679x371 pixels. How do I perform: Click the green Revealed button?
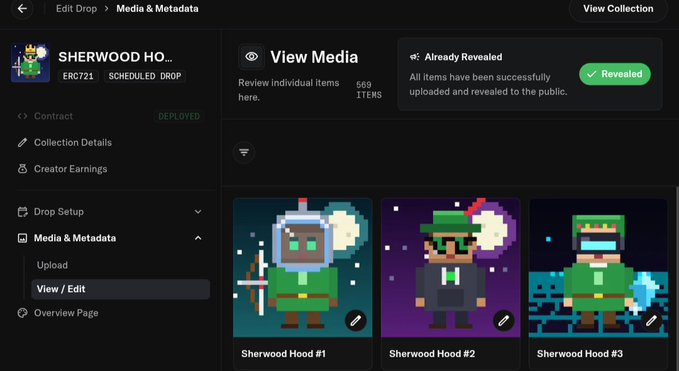click(614, 74)
